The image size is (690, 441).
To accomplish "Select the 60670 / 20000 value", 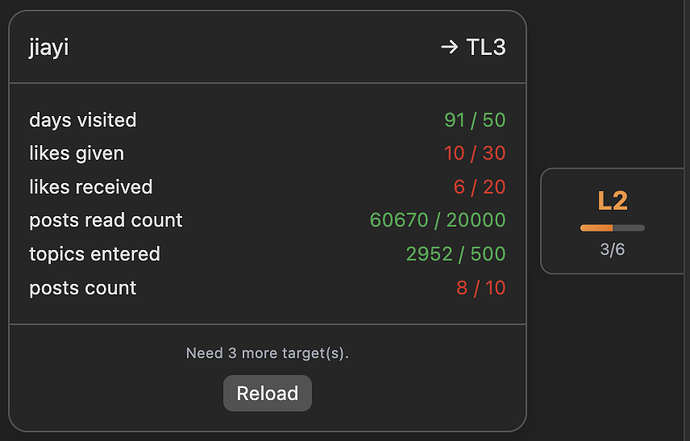I will coord(438,220).
